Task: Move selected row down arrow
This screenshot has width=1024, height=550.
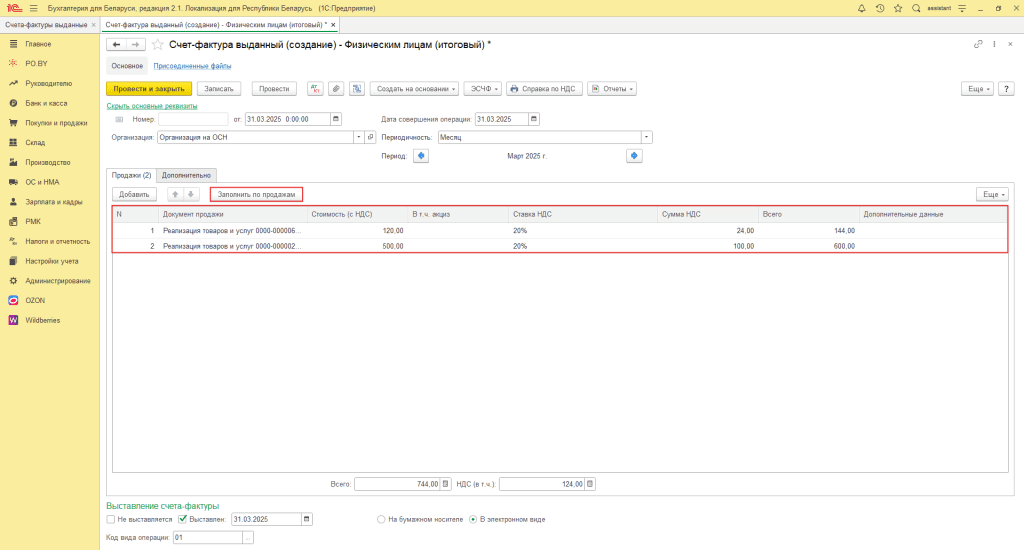Action: click(191, 194)
